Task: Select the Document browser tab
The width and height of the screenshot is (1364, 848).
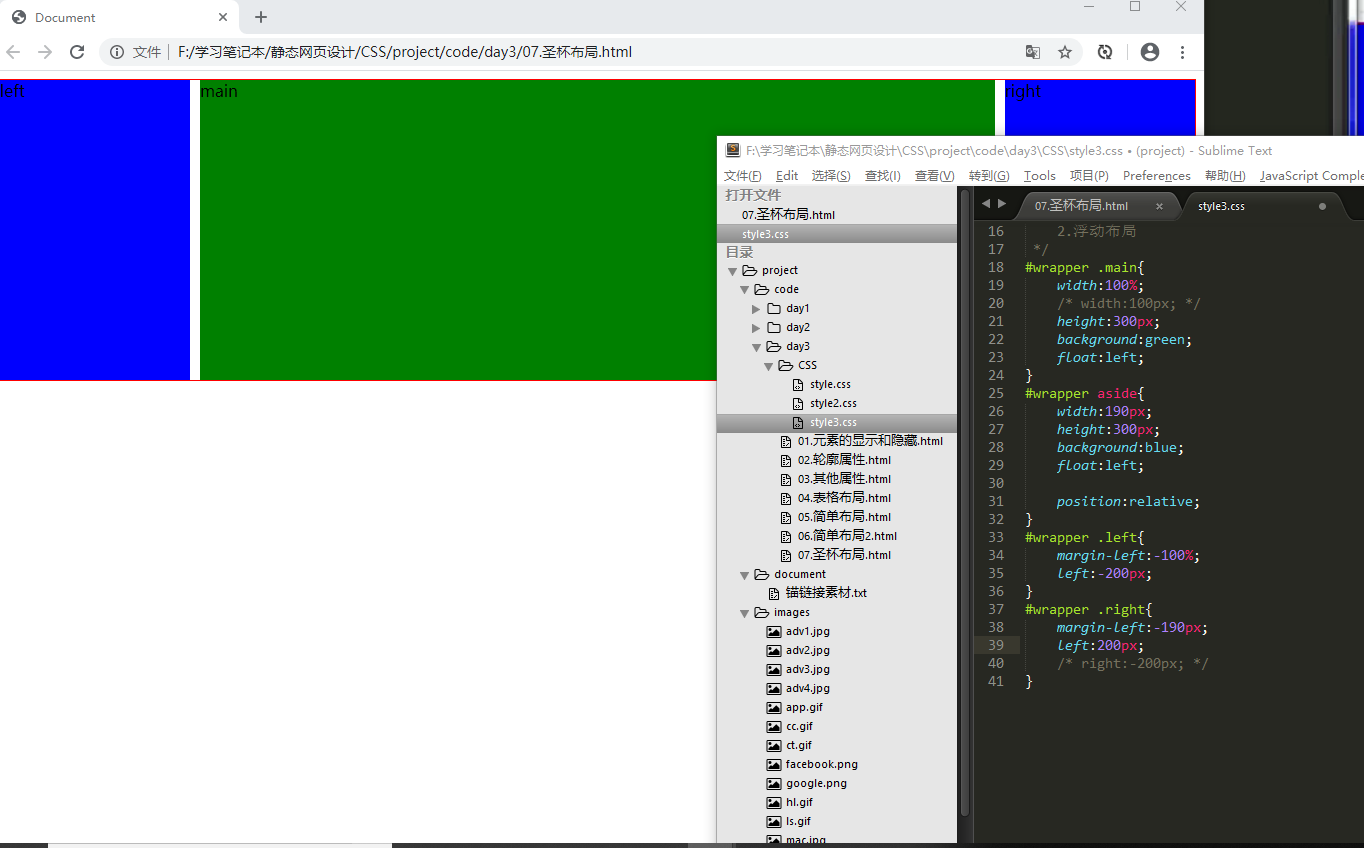Action: coord(120,17)
